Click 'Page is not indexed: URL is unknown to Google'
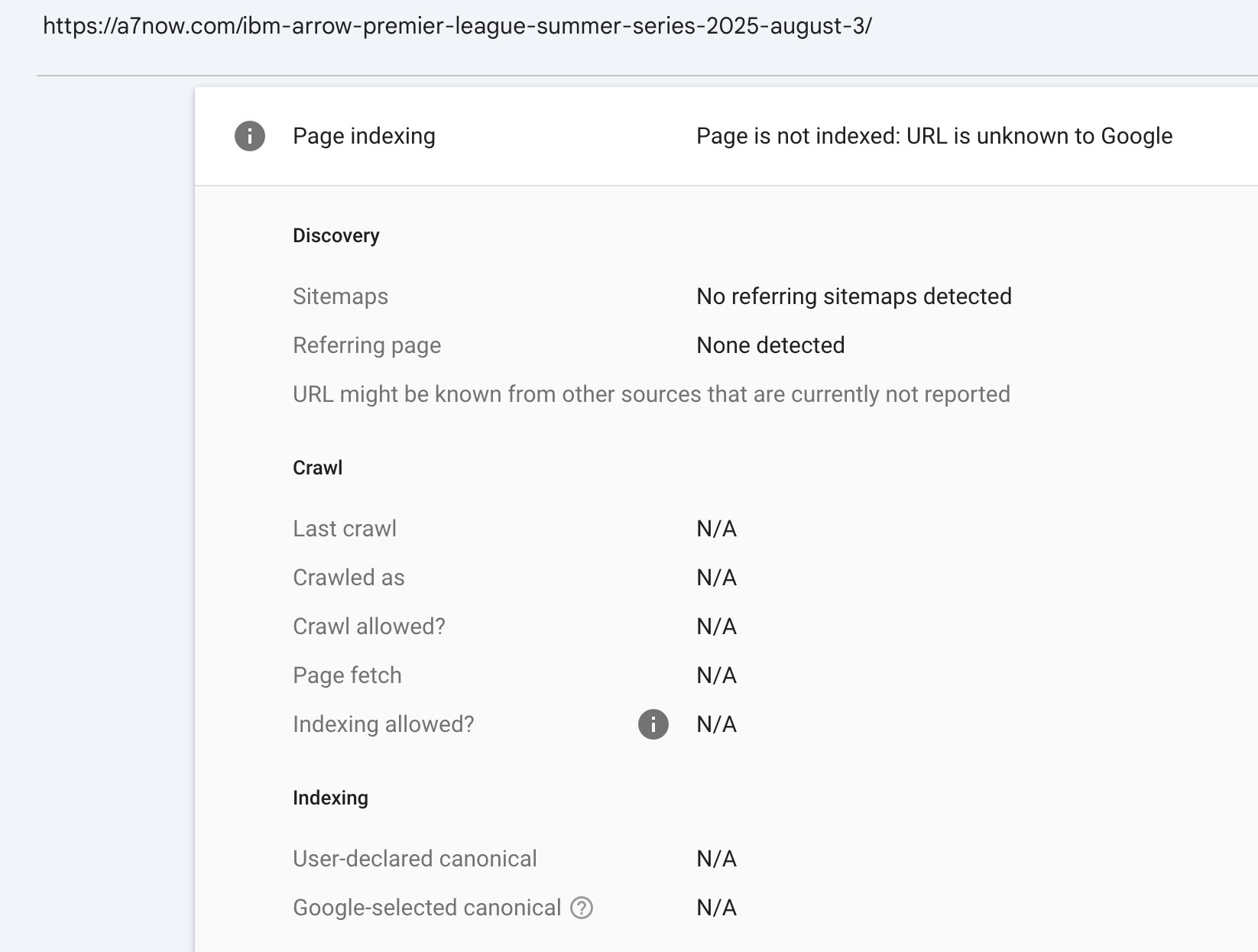The width and height of the screenshot is (1258, 952). coord(934,136)
